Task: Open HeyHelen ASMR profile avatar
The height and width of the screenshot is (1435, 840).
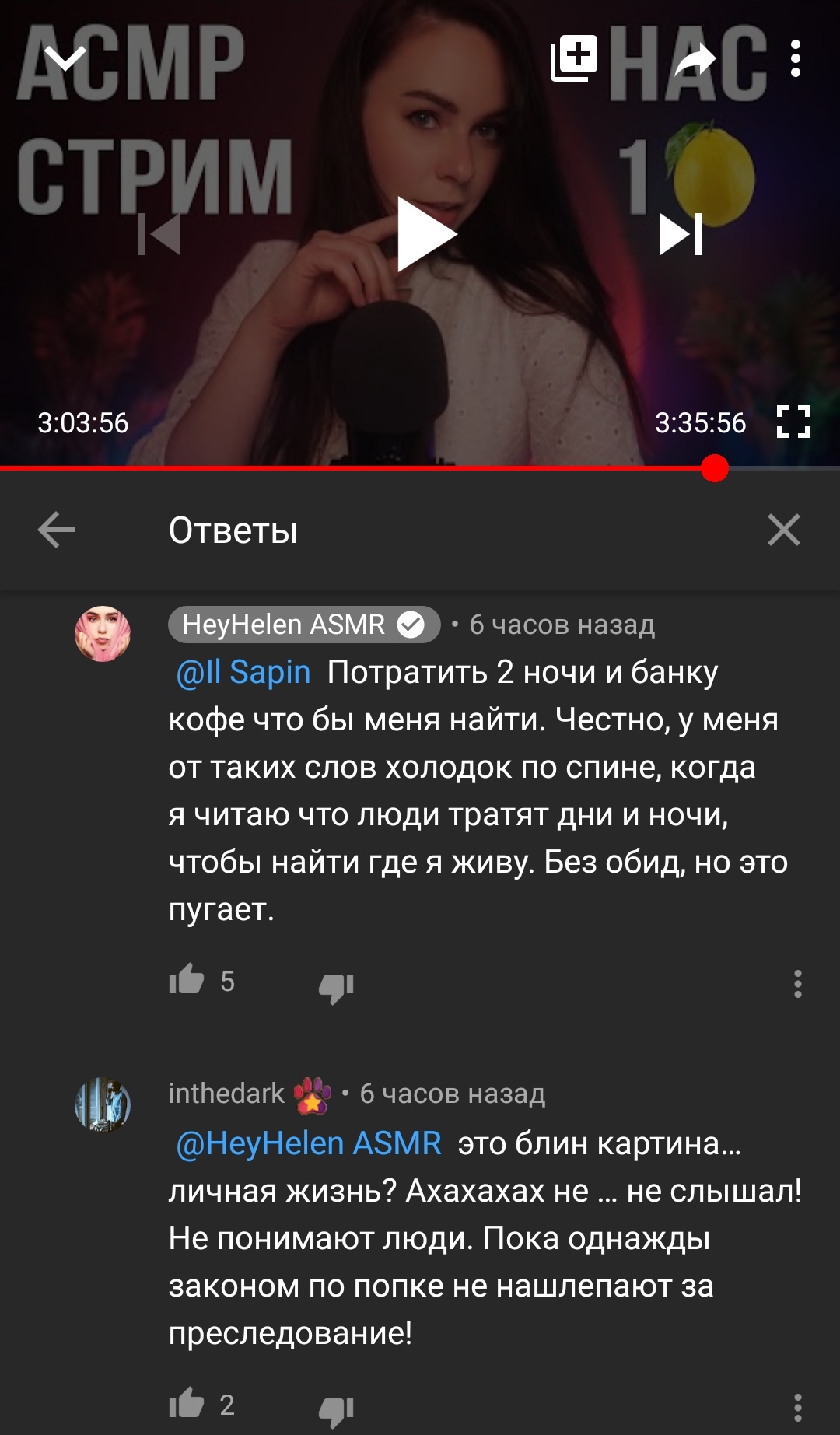Action: click(103, 634)
